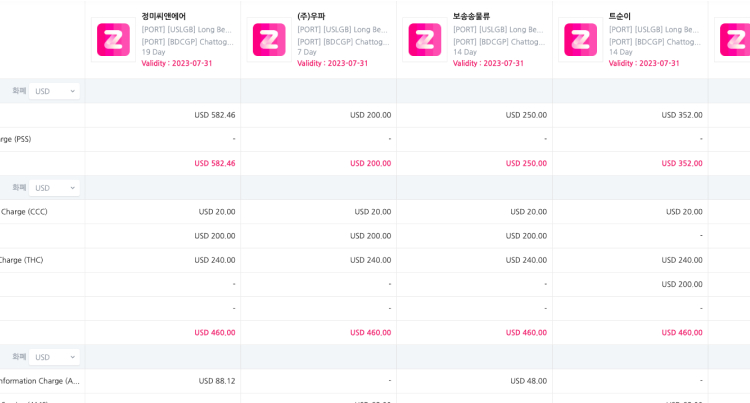Click the pink Z logo of 트순이

[580, 40]
